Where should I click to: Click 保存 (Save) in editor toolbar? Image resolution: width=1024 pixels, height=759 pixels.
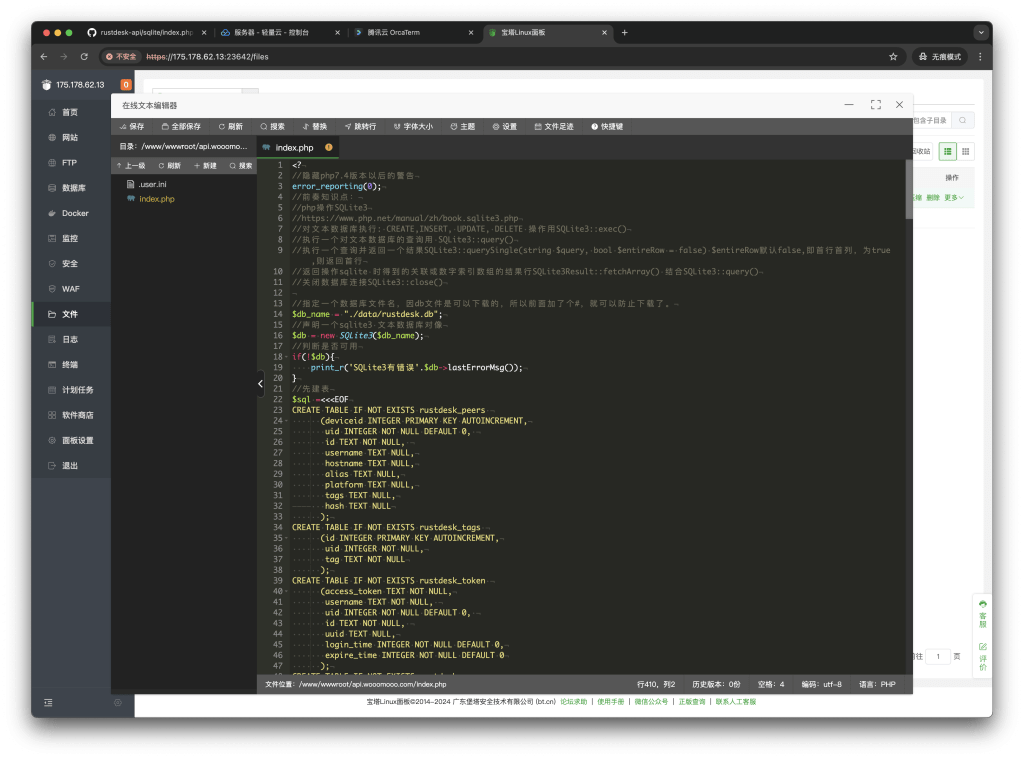[131, 127]
